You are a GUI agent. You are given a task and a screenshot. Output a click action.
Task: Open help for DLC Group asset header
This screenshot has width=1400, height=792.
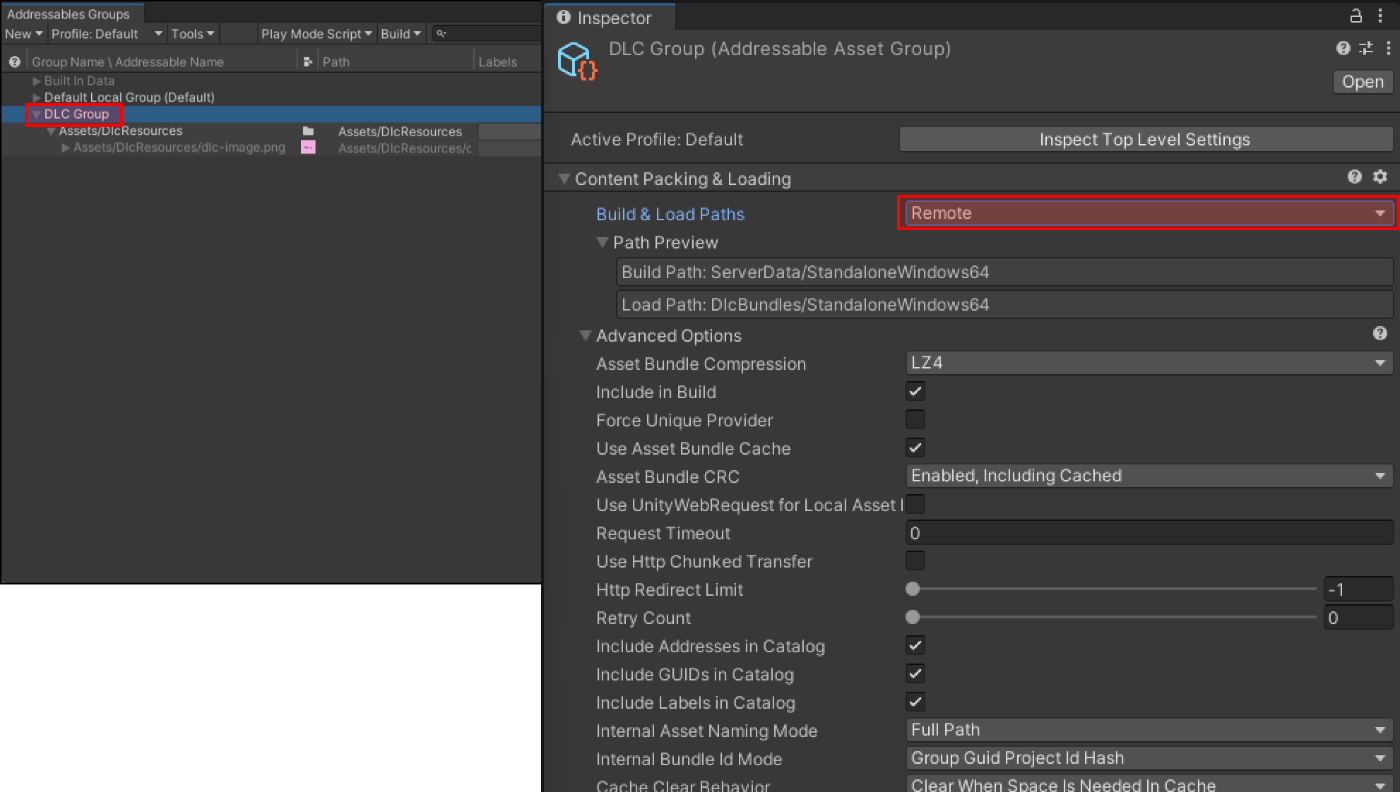point(1343,48)
